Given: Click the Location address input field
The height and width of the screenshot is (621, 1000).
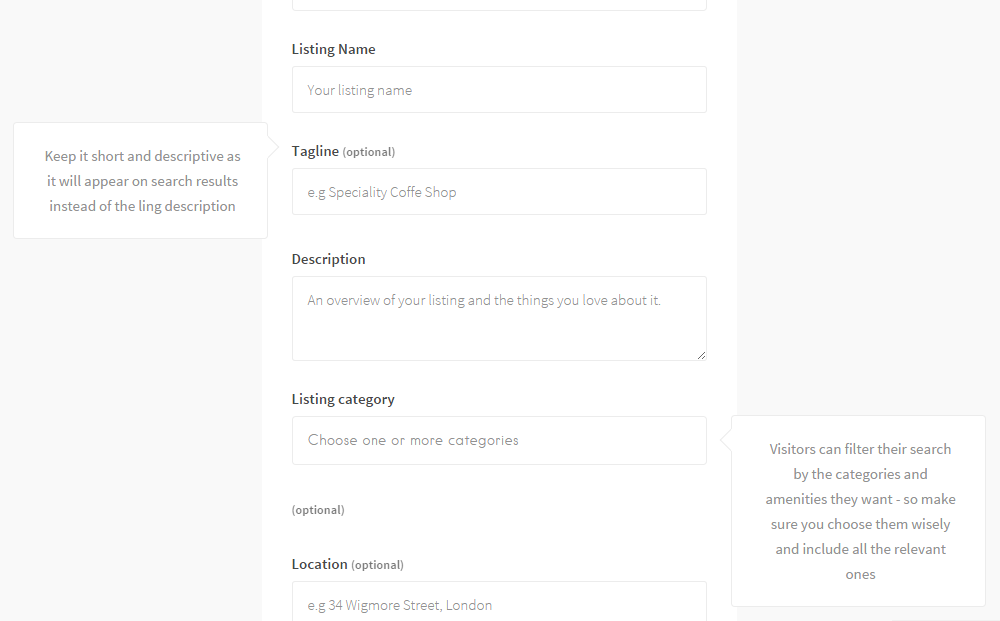Looking at the screenshot, I should click(499, 604).
